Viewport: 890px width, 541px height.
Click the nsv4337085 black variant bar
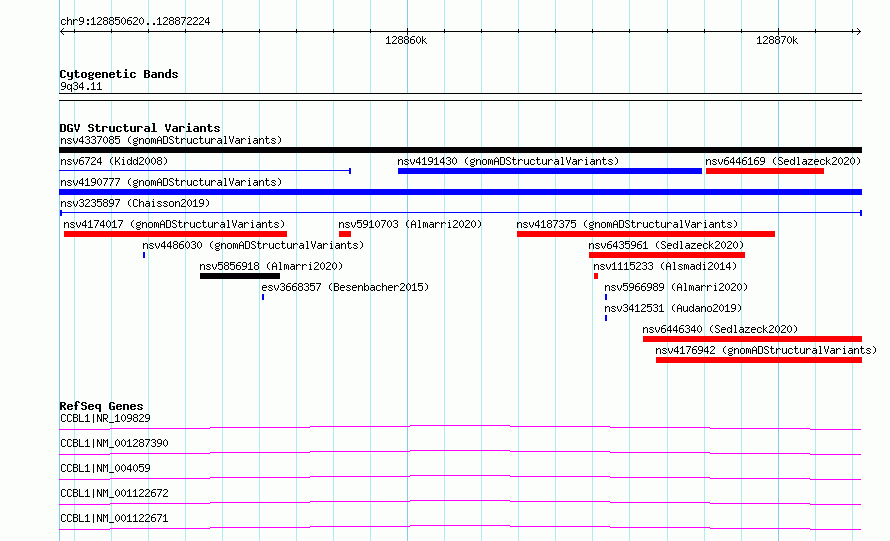(460, 150)
